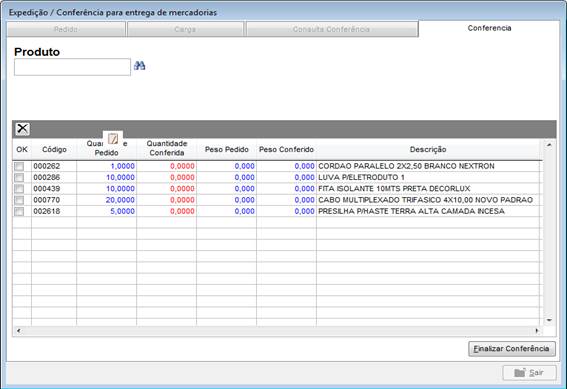Focus the Produto input field
The height and width of the screenshot is (389, 567).
(72, 67)
